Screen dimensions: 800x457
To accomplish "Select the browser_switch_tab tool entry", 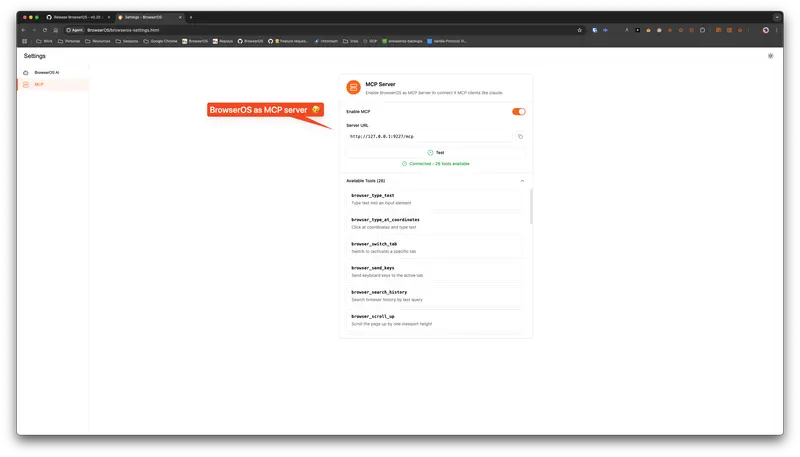I will (x=436, y=247).
